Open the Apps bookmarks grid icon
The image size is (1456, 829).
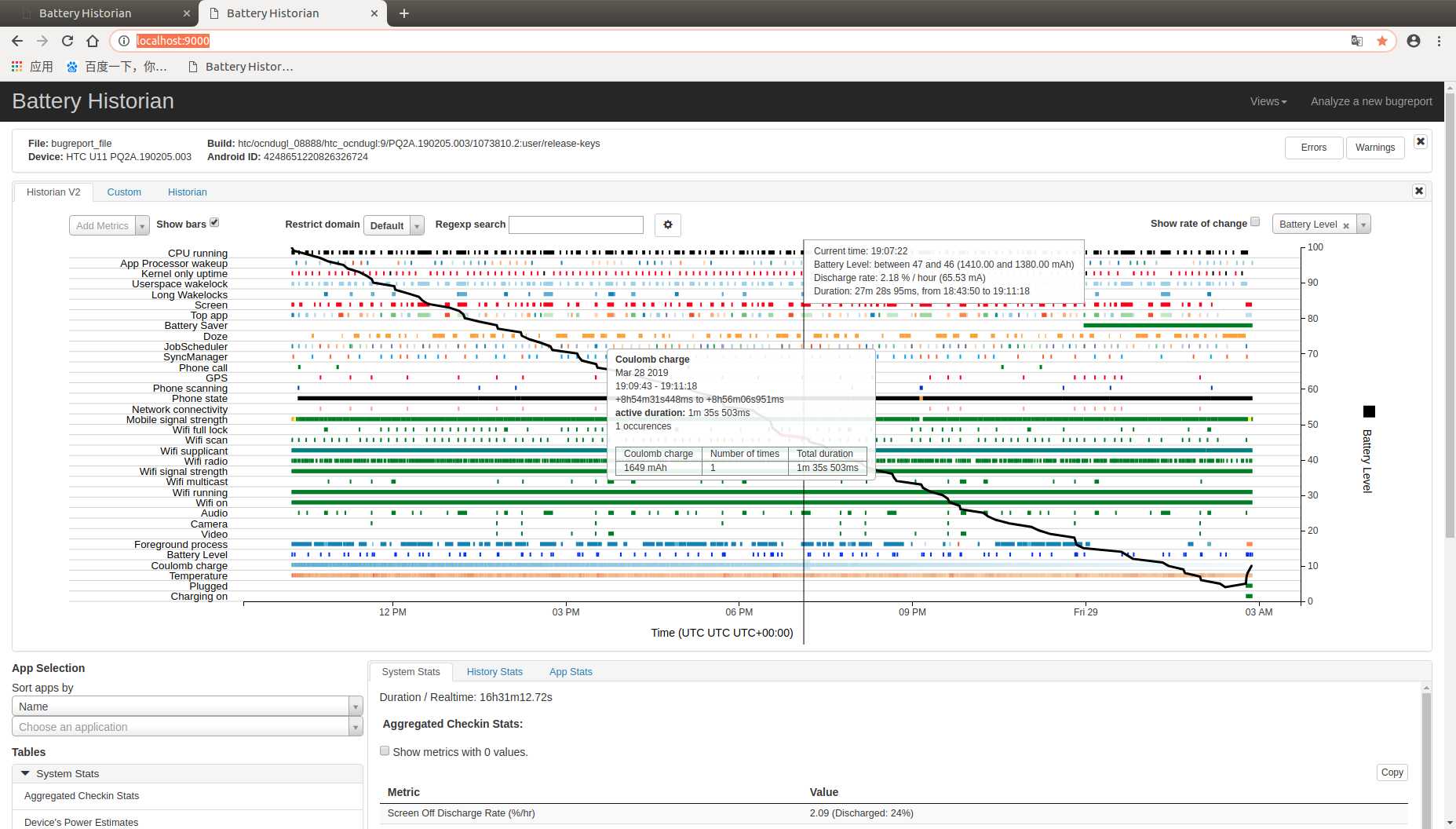pos(16,67)
